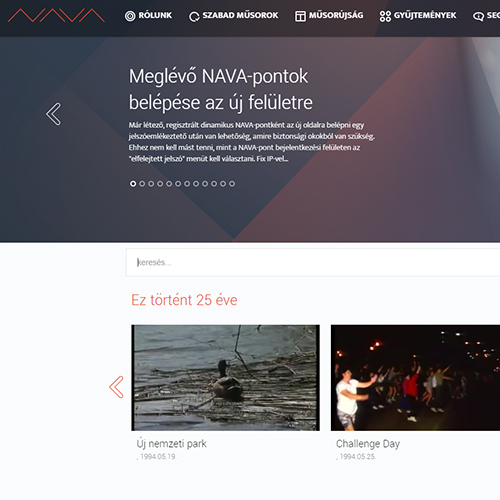Open the MŰSORÚJSÁG menu item
The width and height of the screenshot is (500, 500).
click(336, 15)
